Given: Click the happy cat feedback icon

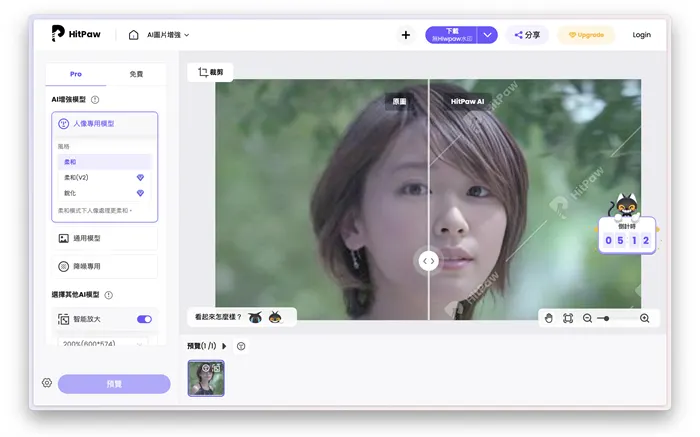Looking at the screenshot, I should tap(275, 317).
